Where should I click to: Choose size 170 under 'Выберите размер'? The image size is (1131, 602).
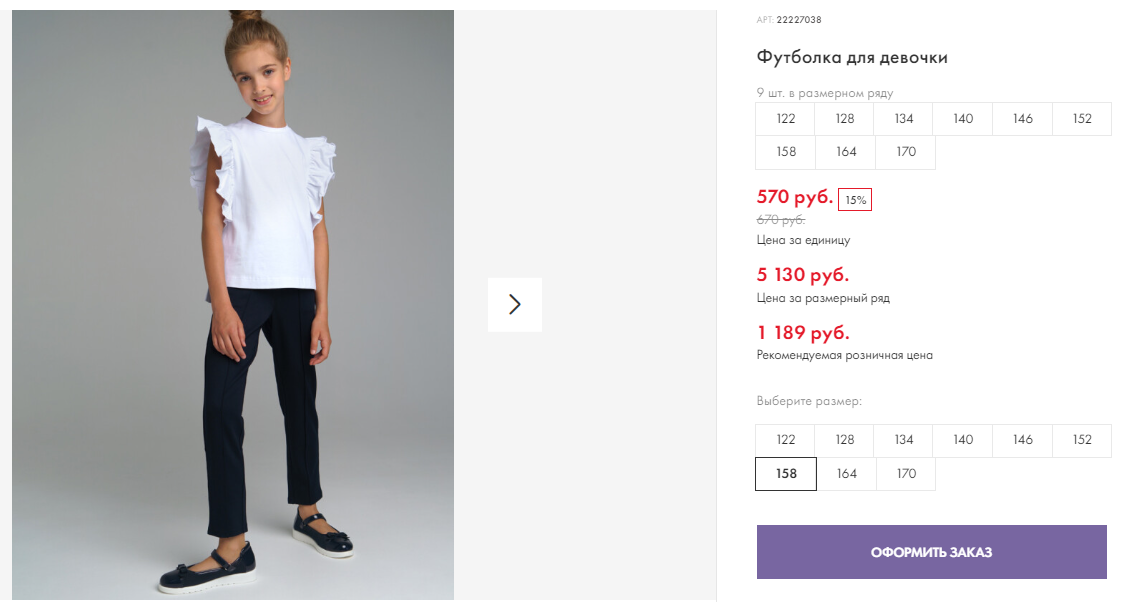pos(906,474)
